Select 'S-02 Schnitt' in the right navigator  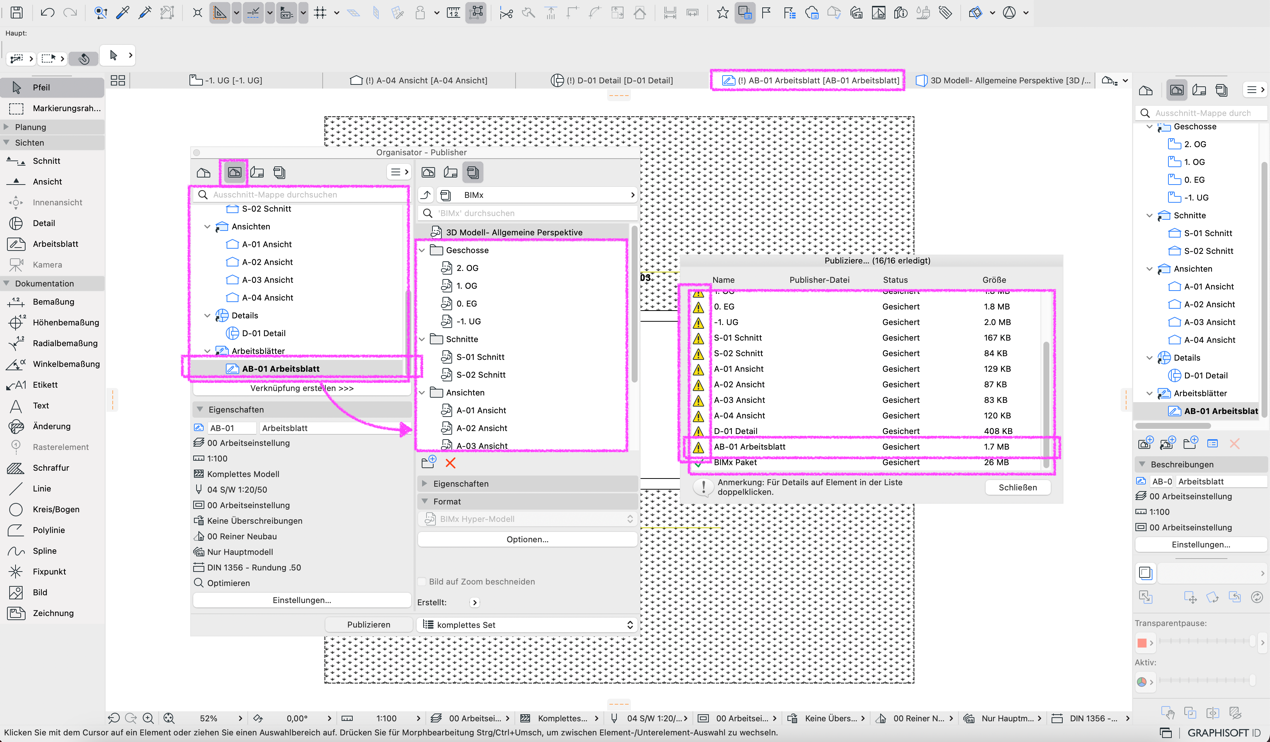tap(1208, 251)
